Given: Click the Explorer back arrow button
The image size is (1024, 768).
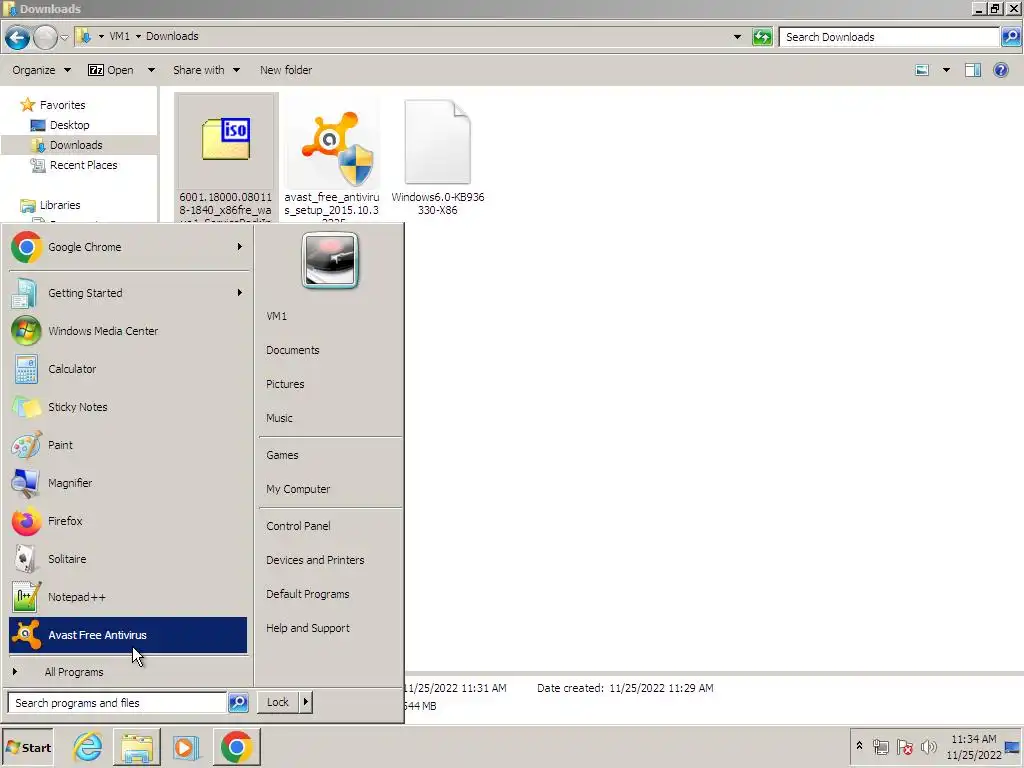Looking at the screenshot, I should 17,37.
